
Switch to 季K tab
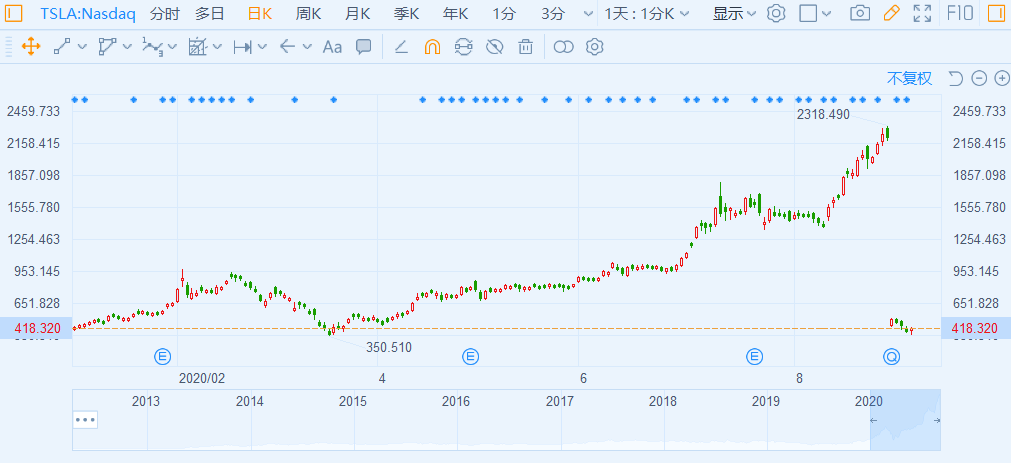406,14
